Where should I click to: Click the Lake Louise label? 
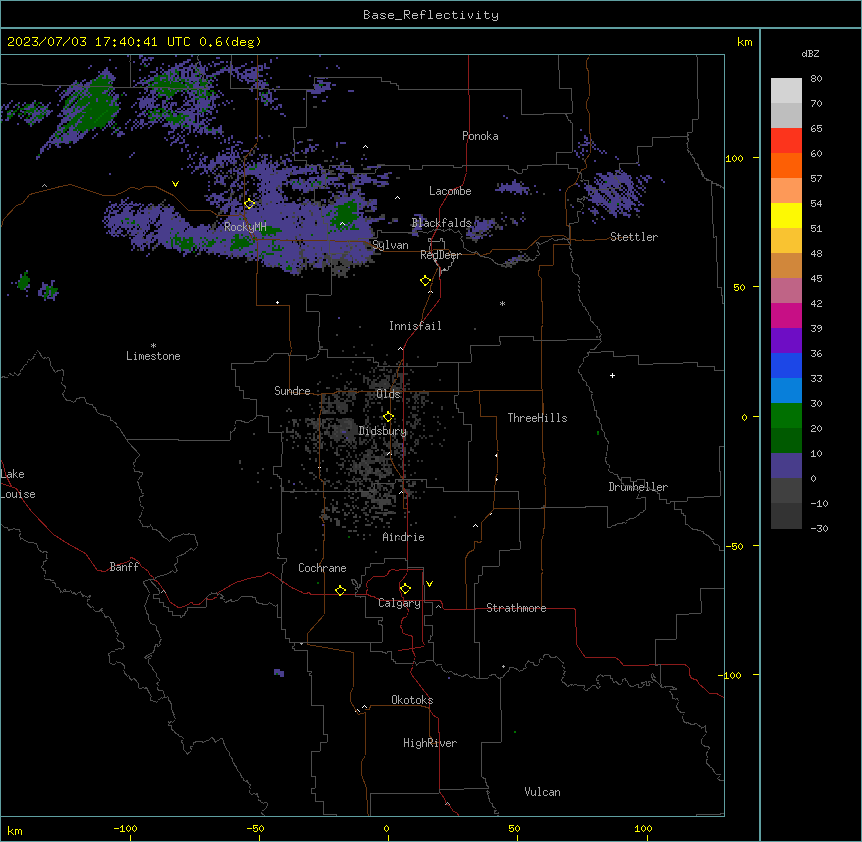click(18, 484)
